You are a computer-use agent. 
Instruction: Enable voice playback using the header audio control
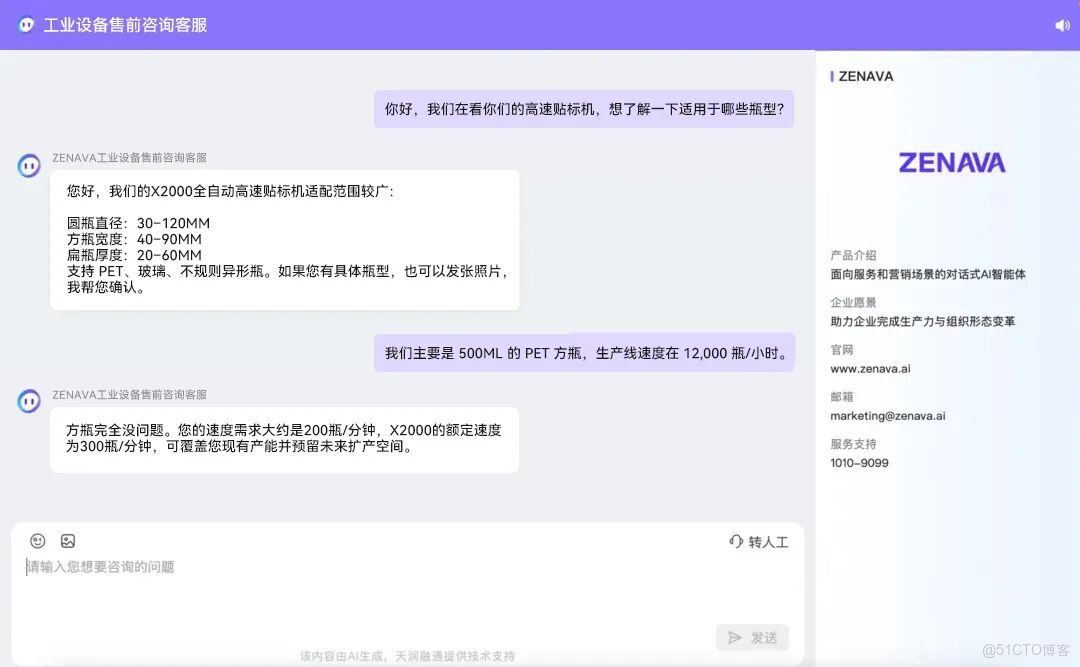tap(1061, 25)
